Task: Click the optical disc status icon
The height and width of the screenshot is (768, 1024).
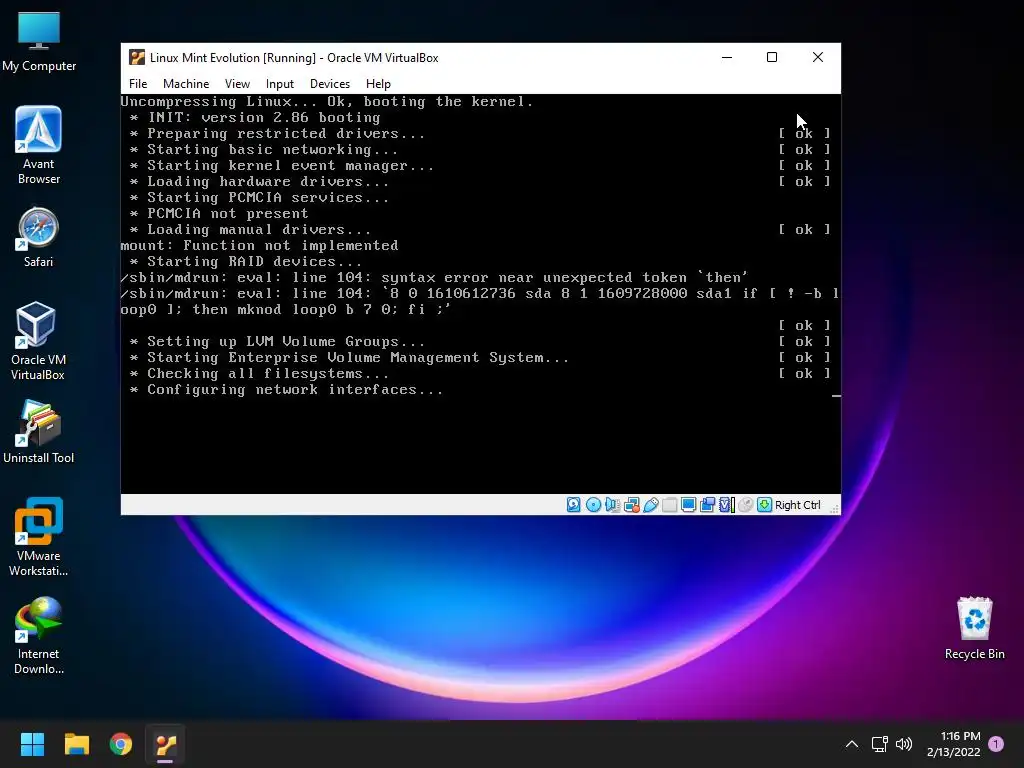Action: 593,505
